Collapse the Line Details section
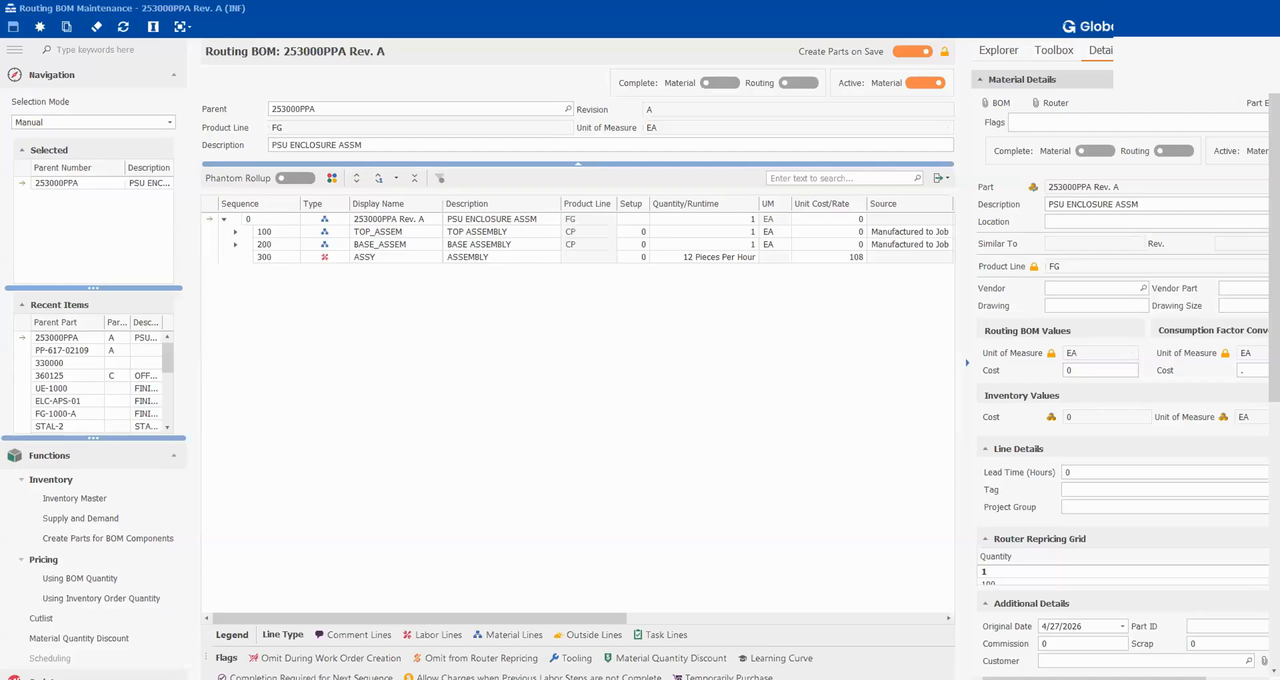 click(x=985, y=449)
